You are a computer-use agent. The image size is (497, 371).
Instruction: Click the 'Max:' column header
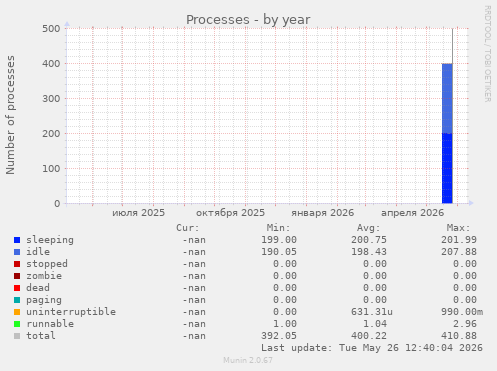coord(459,228)
